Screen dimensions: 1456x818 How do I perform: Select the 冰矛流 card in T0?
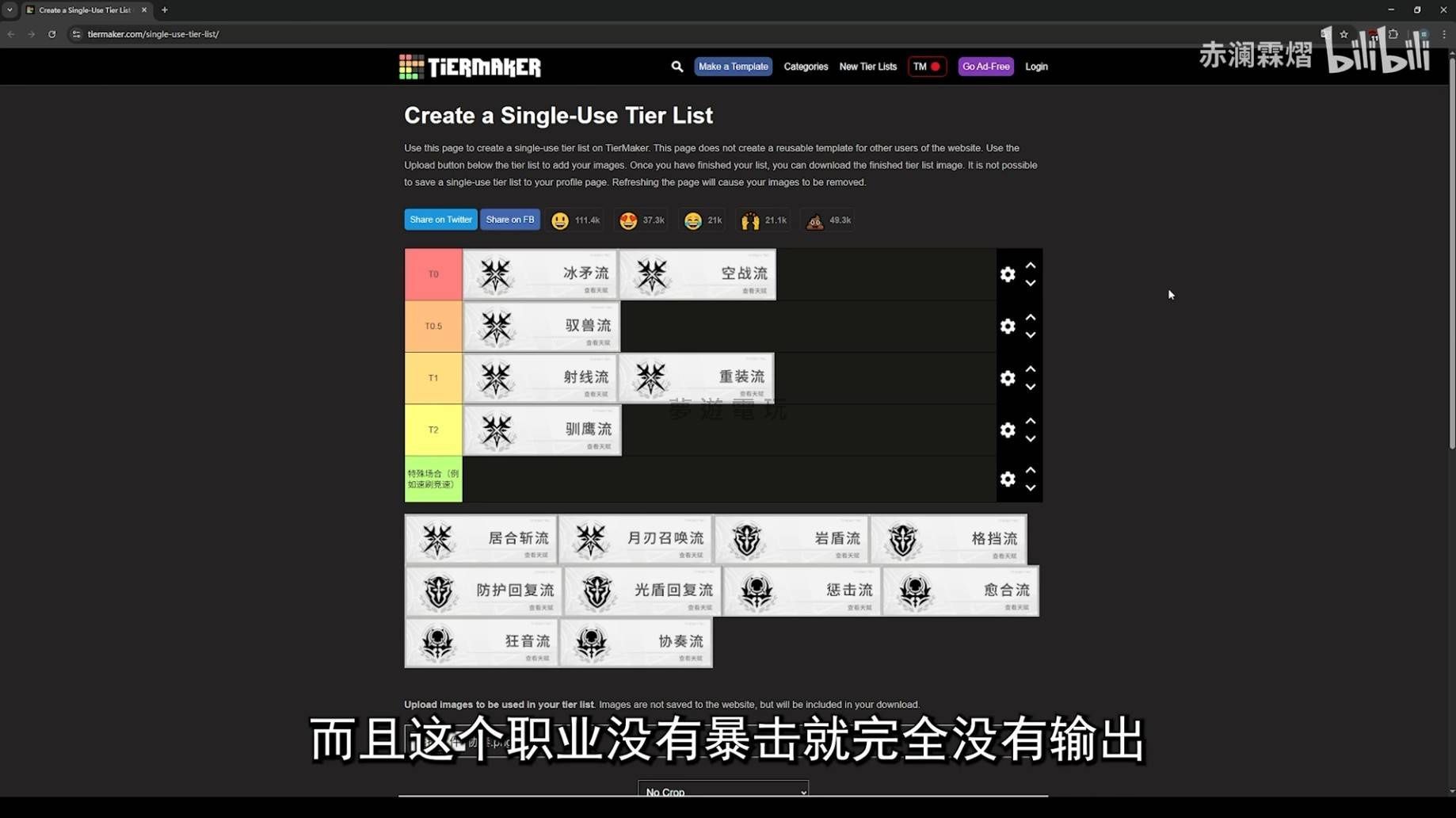(x=540, y=274)
